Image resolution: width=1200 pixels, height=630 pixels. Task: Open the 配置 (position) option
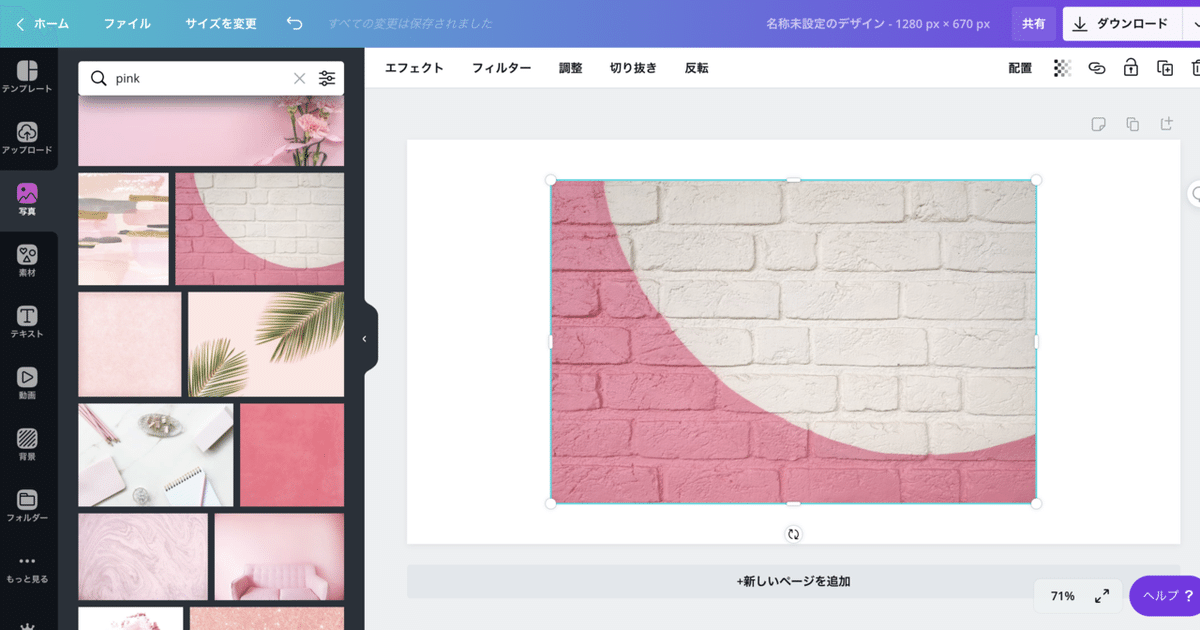tap(1020, 68)
